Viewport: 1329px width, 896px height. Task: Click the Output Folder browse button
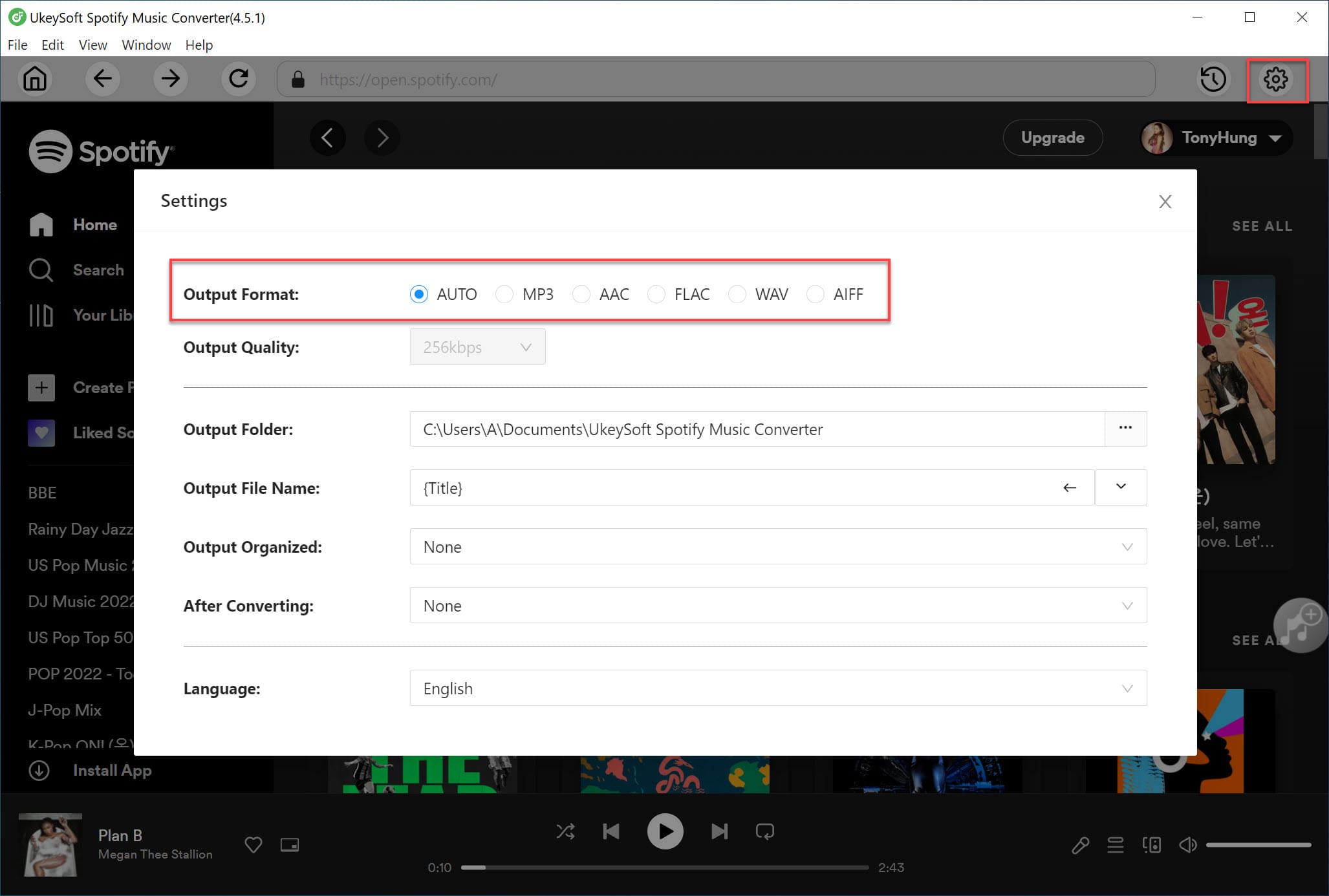tap(1125, 428)
